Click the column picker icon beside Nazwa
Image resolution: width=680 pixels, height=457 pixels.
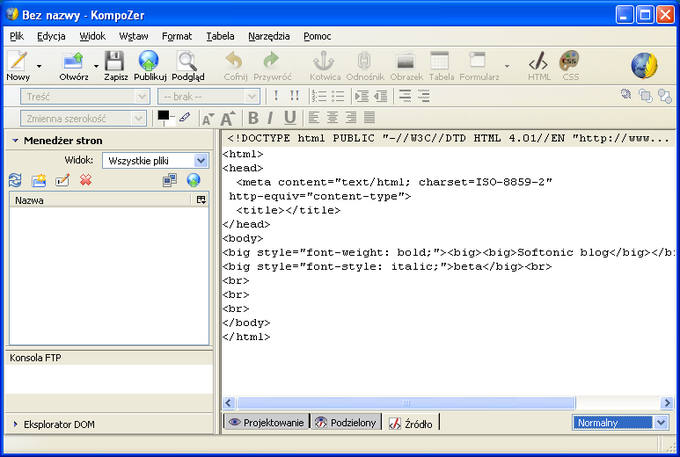(201, 200)
